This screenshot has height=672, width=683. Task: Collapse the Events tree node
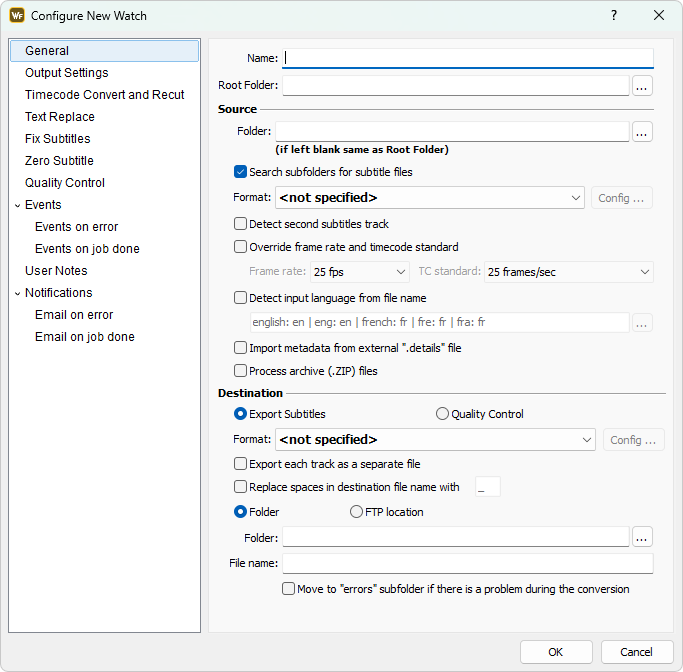tap(17, 205)
